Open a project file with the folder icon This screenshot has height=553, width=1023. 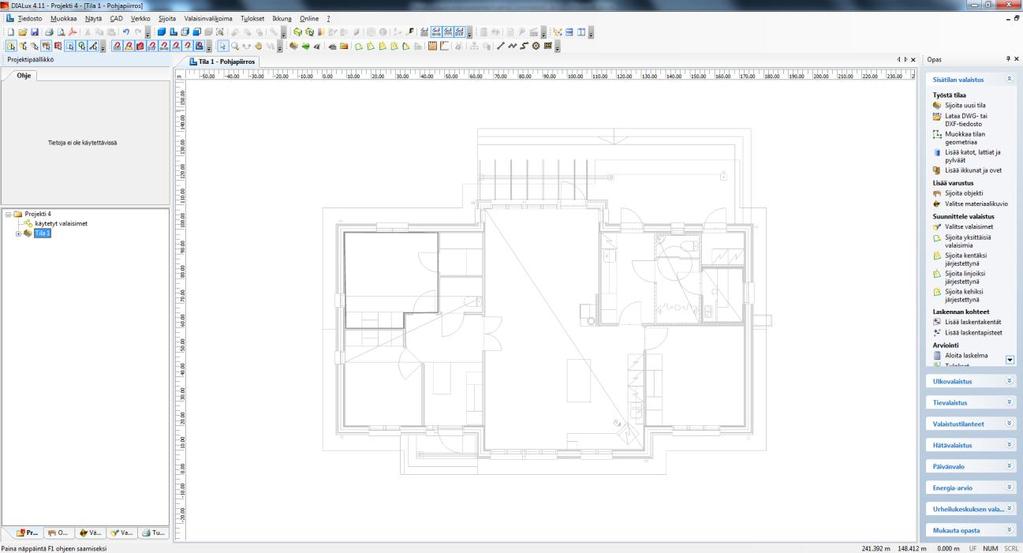click(x=22, y=32)
